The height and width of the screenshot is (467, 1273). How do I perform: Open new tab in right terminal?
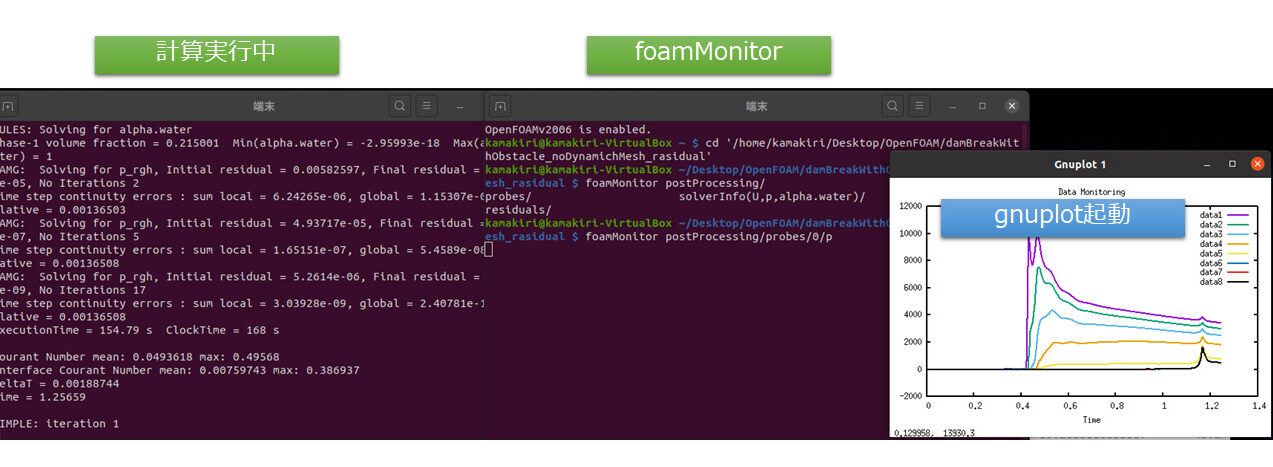click(x=501, y=106)
